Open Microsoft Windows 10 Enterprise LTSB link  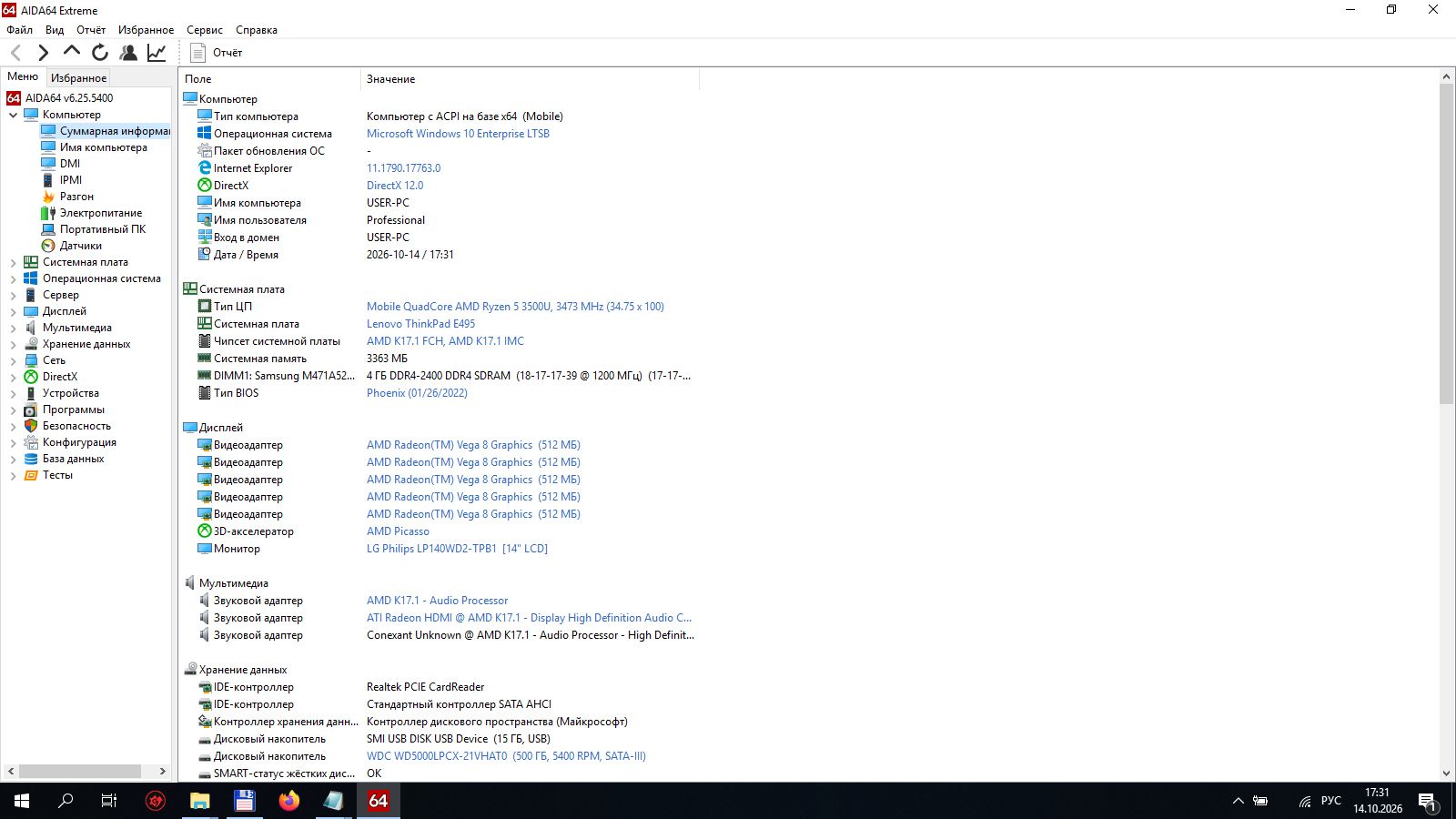click(458, 134)
